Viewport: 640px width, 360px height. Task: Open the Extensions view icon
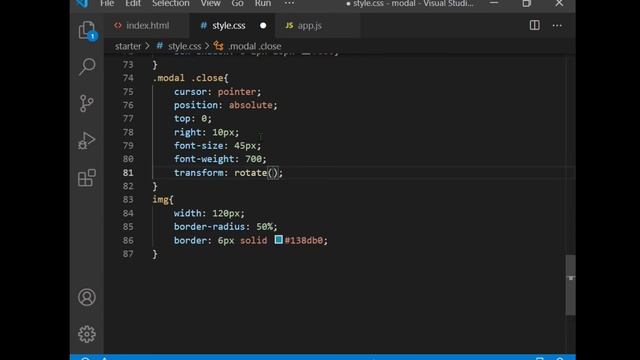point(87,178)
